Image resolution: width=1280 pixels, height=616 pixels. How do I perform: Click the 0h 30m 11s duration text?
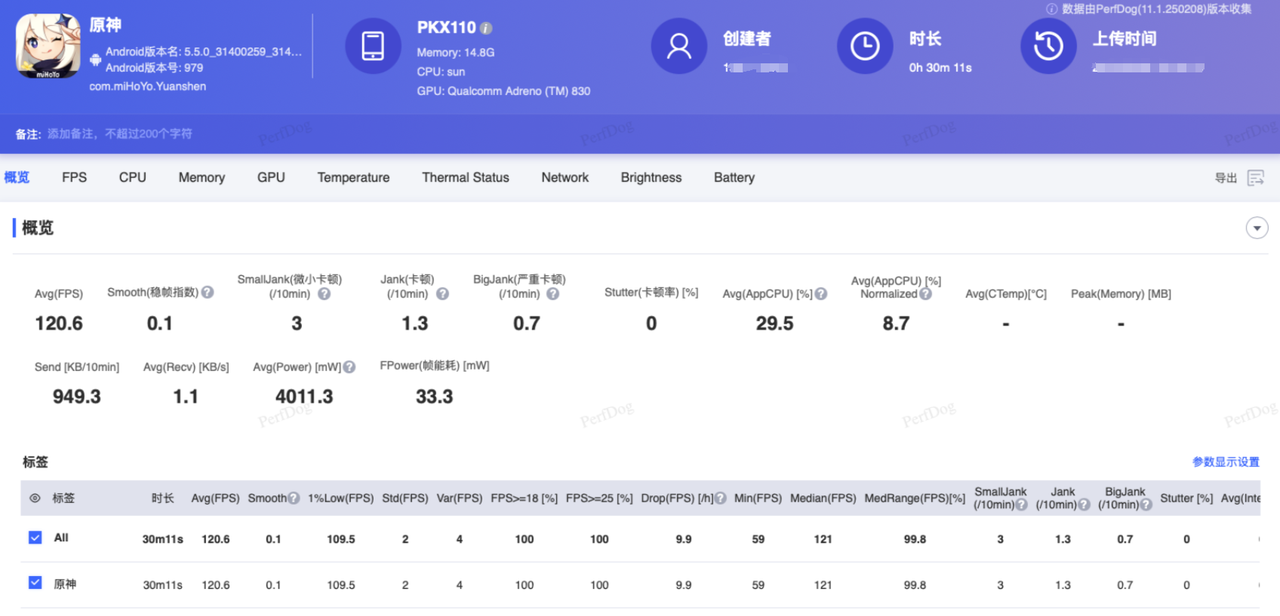click(940, 68)
